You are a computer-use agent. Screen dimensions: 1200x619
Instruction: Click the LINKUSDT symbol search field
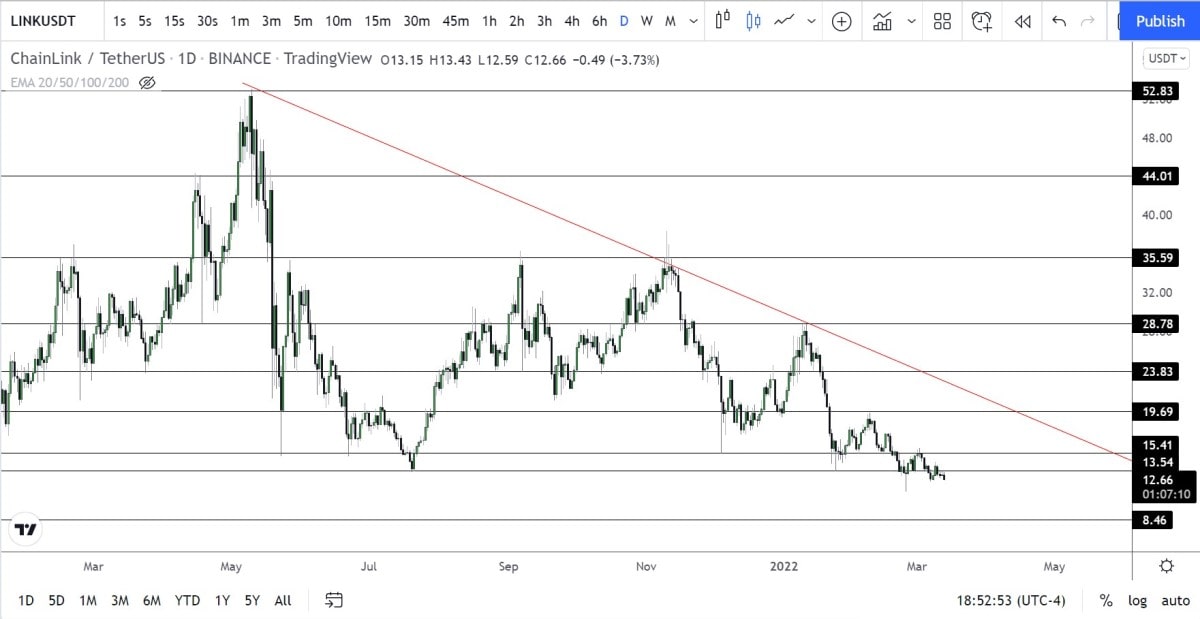click(43, 21)
